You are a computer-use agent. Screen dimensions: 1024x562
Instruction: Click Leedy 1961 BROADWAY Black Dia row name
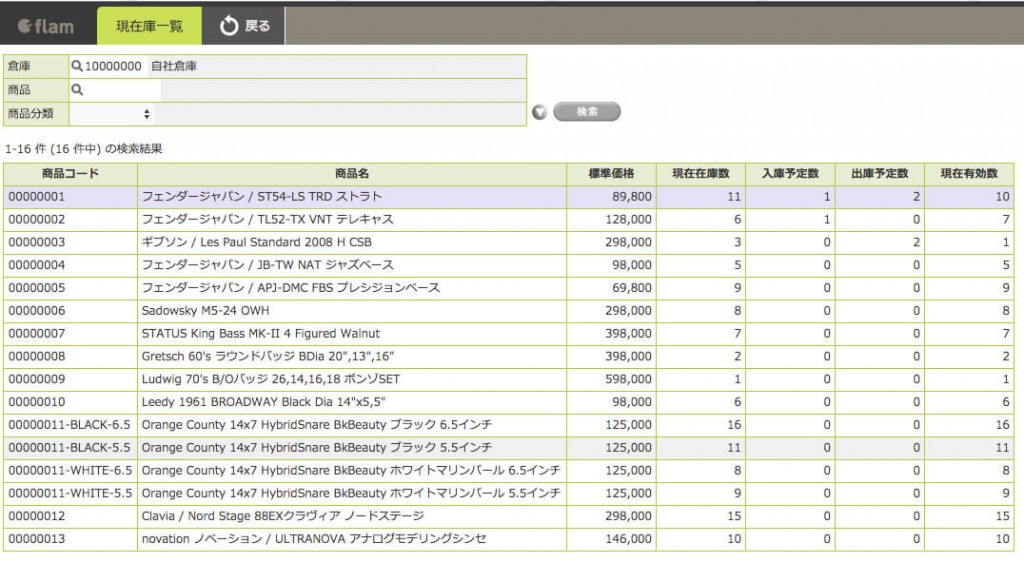263,402
